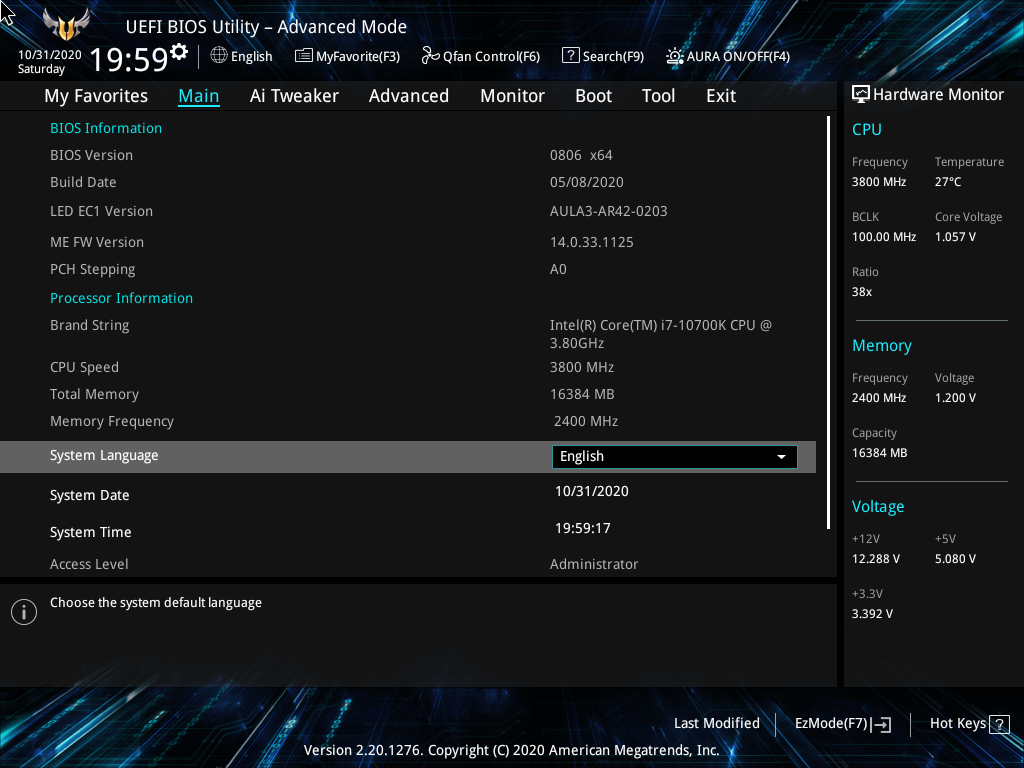The height and width of the screenshot is (768, 1024).
Task: Toggle AURA ON/OFF light icon
Action: click(675, 56)
